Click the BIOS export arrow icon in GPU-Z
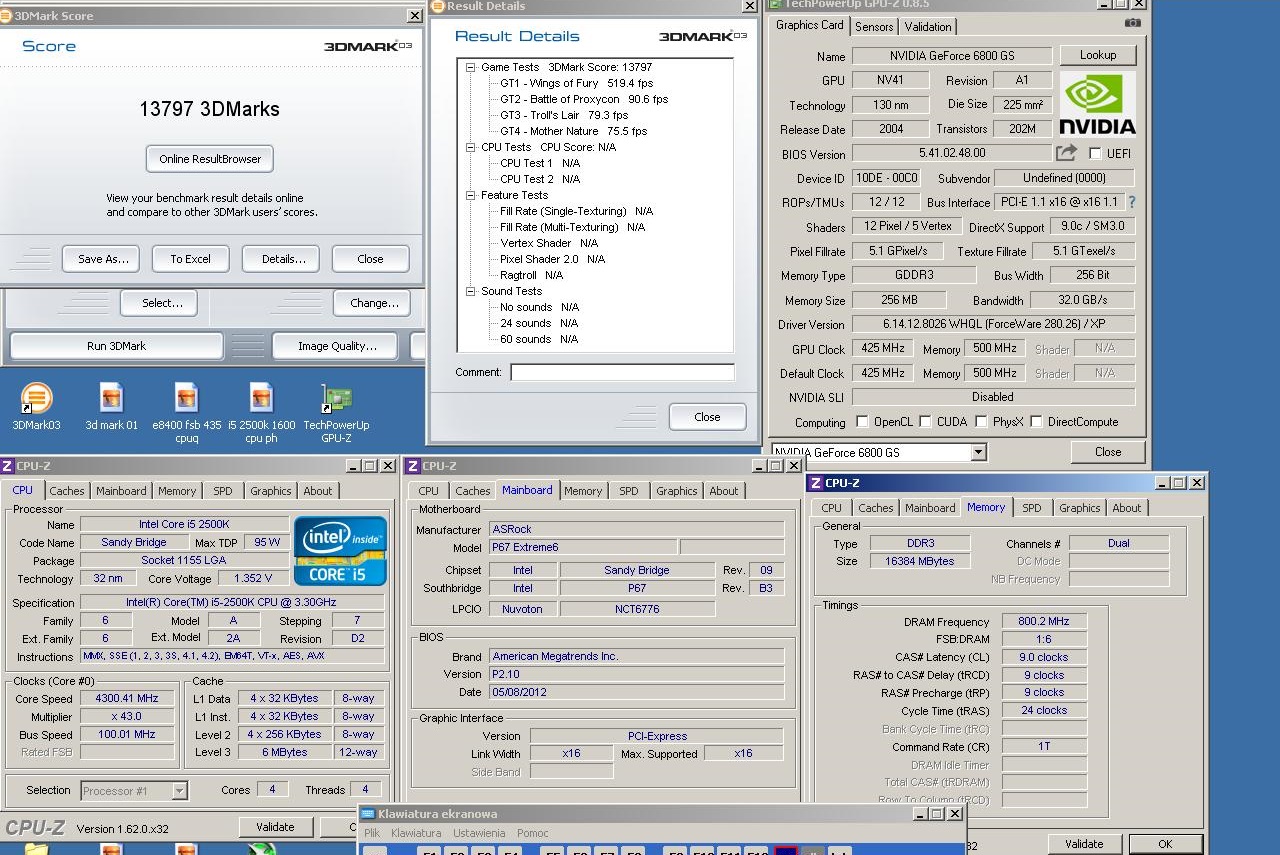Viewport: 1280px width, 855px height. point(1066,153)
